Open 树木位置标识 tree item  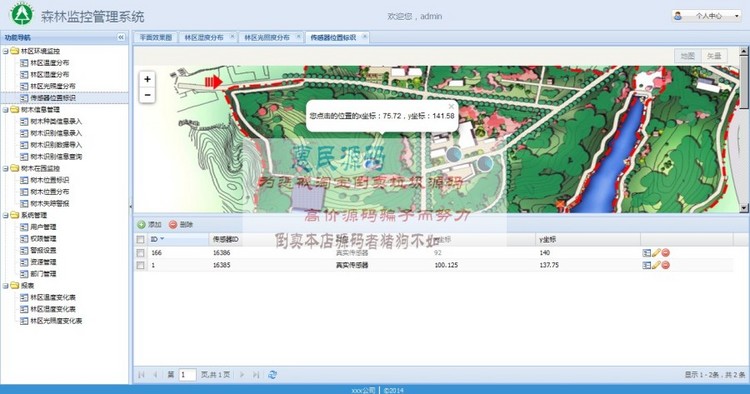point(50,180)
